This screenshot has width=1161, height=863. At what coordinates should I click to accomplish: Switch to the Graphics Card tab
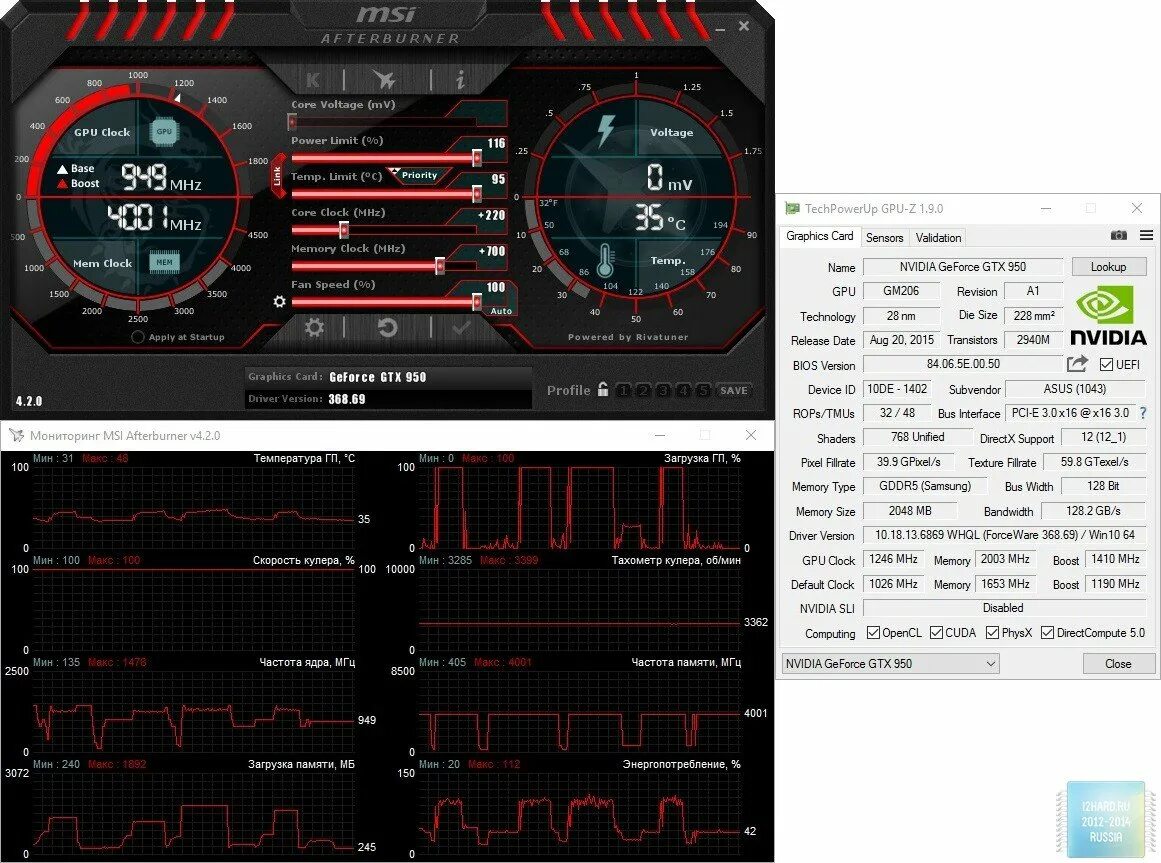819,236
